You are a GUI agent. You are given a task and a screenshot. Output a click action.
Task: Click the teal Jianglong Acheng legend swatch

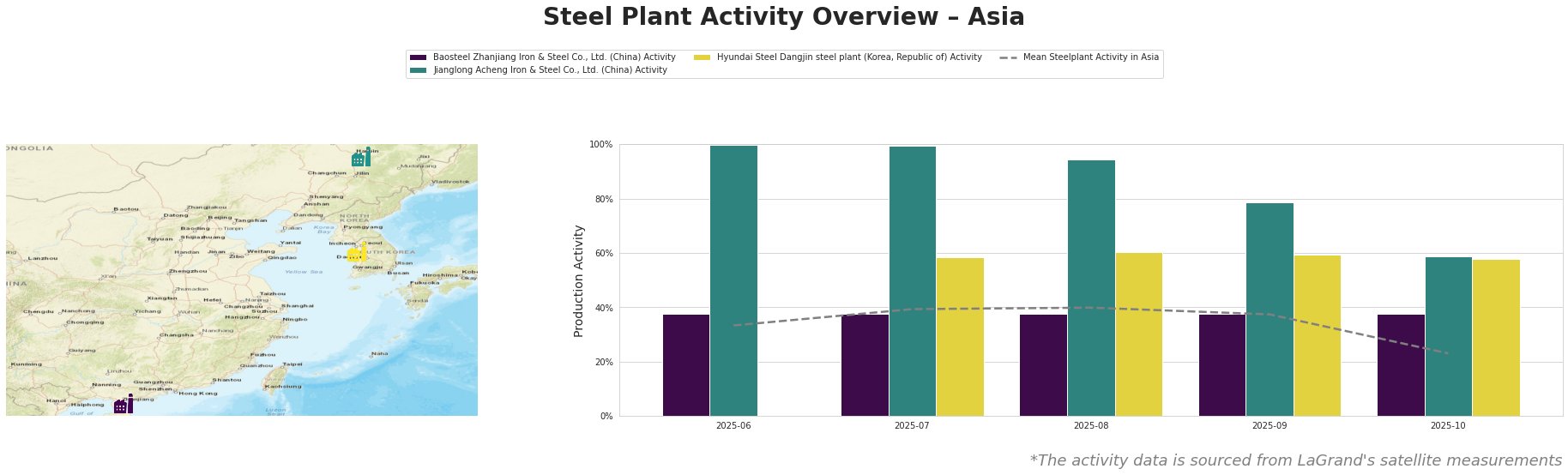(x=419, y=70)
